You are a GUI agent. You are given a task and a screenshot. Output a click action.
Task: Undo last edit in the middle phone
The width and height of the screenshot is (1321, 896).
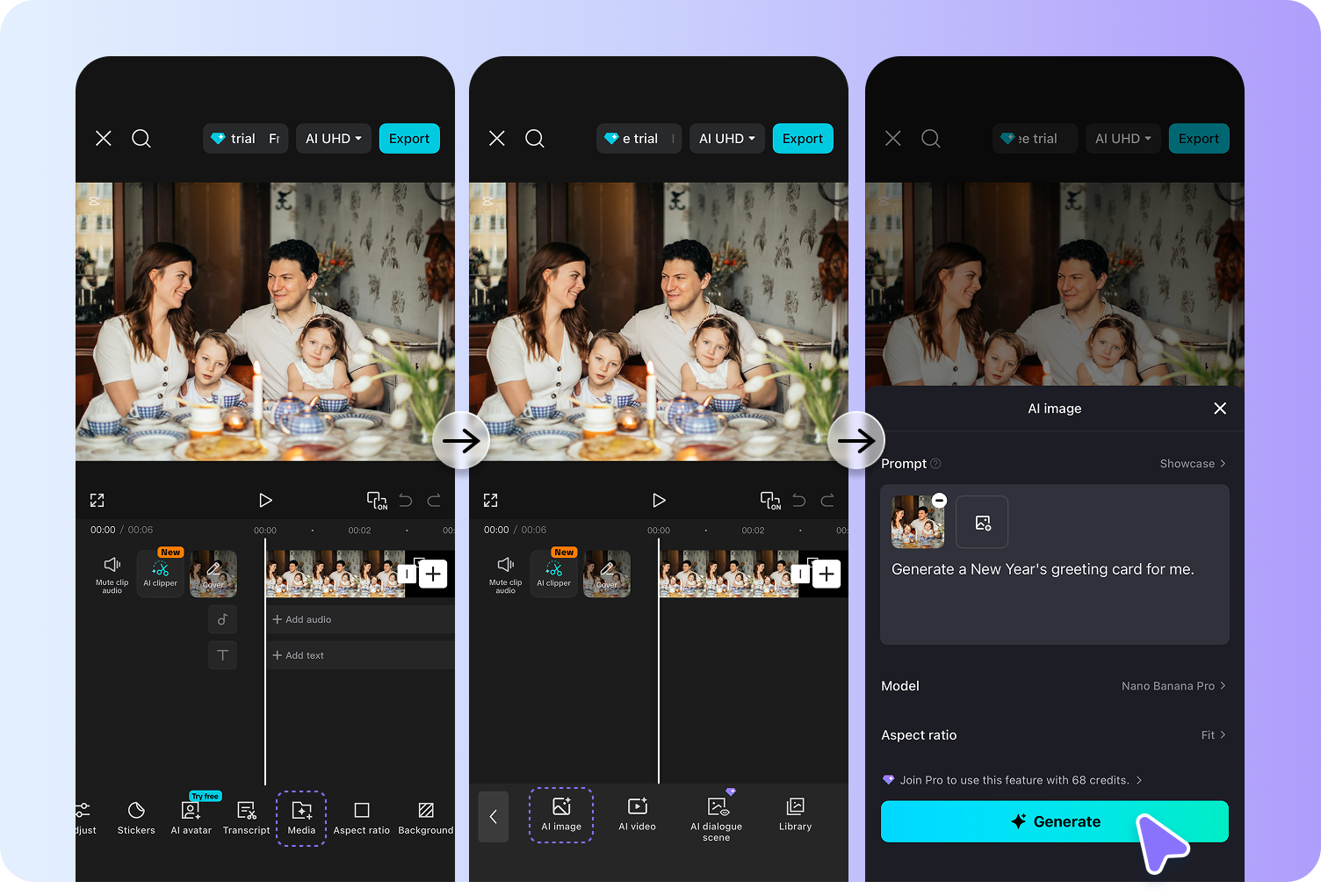(799, 501)
